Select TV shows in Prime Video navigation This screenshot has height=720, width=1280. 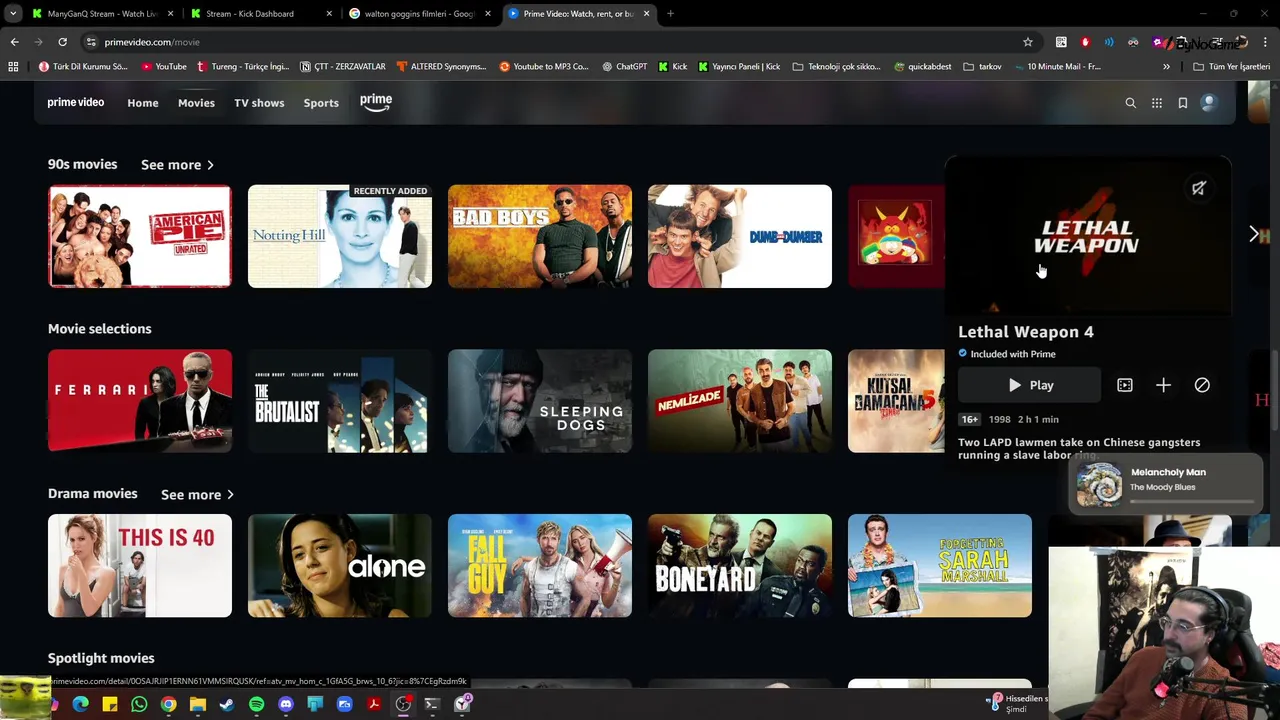tap(259, 103)
